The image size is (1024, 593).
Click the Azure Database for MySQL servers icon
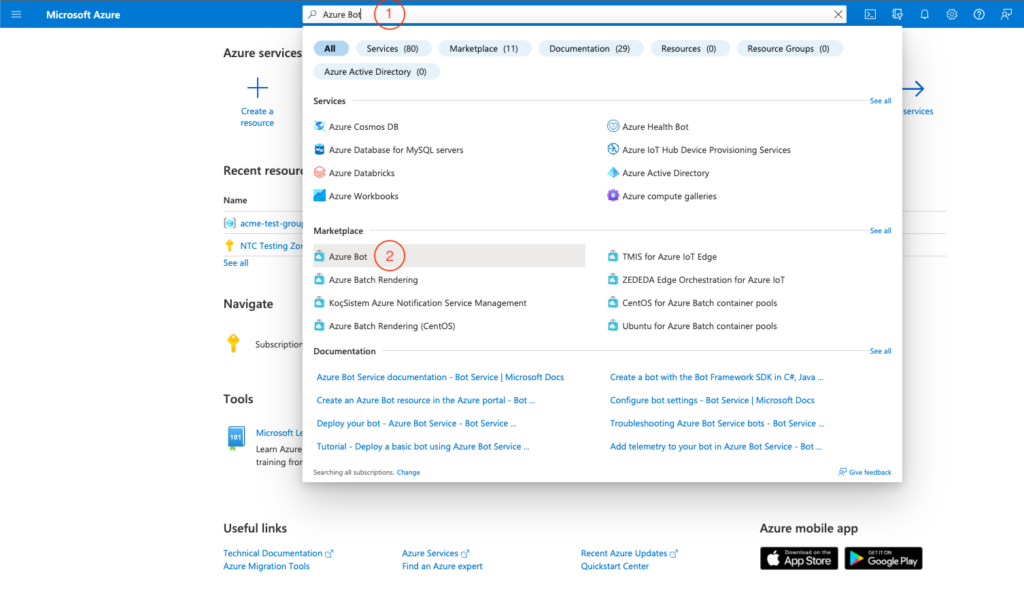click(319, 150)
